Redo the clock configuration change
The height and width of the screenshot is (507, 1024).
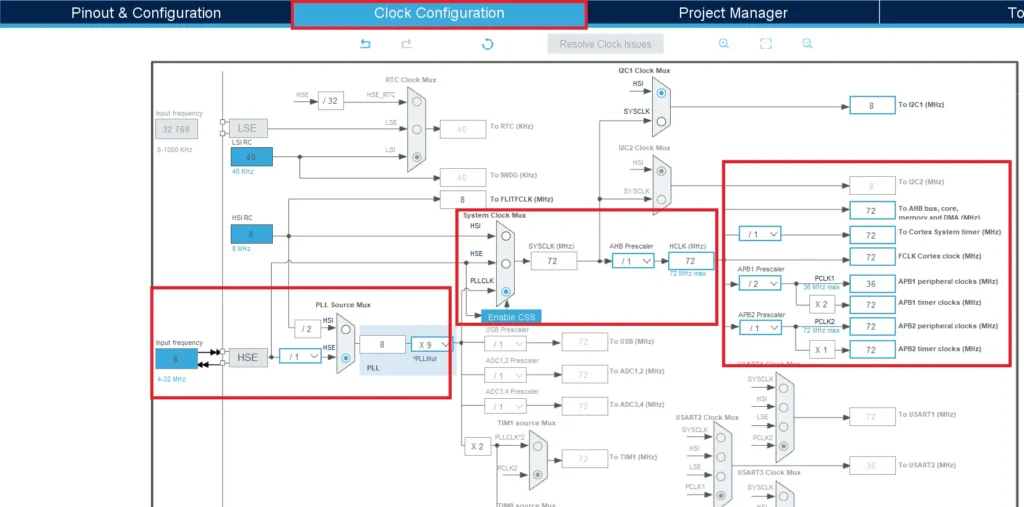click(x=406, y=44)
